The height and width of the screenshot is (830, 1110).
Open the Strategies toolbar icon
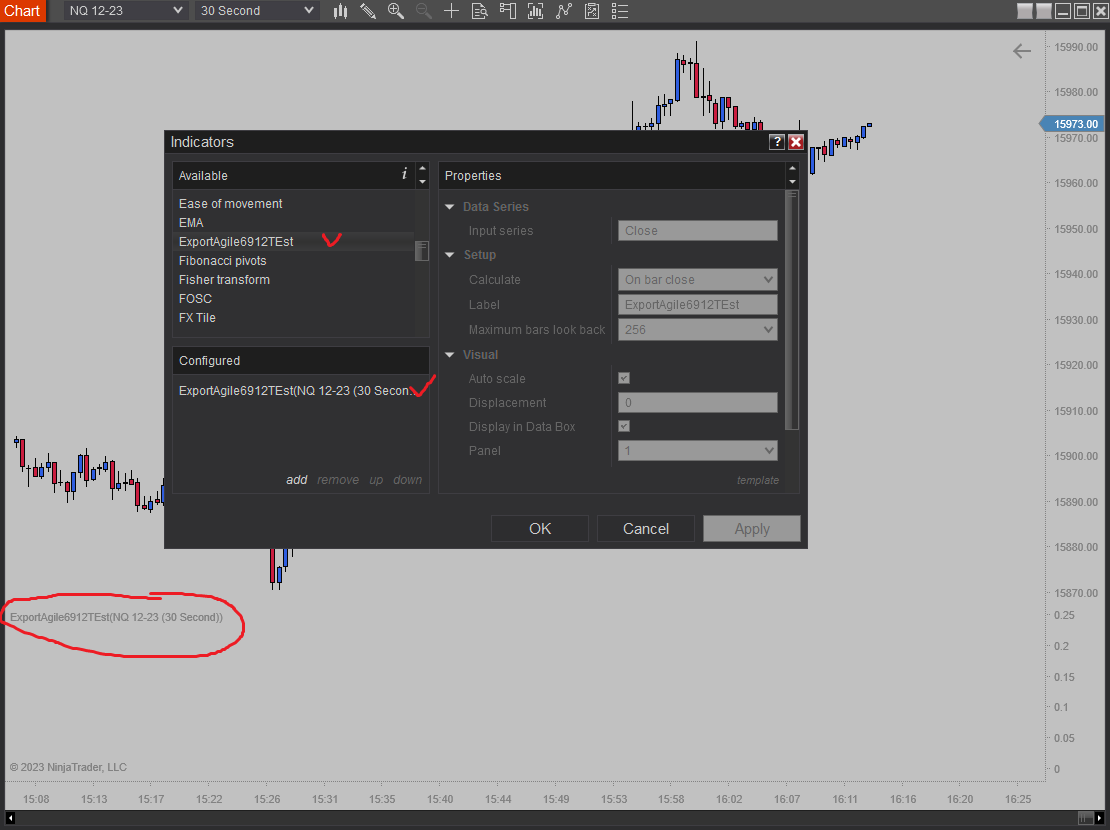point(592,11)
